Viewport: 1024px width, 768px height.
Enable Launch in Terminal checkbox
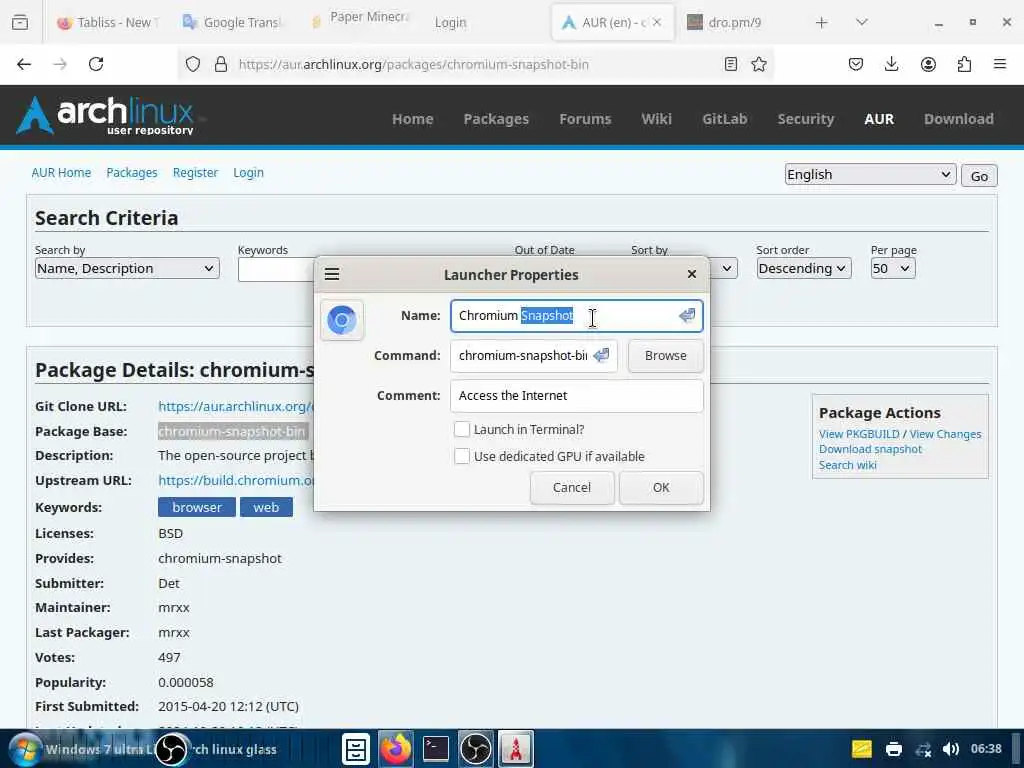pyautogui.click(x=462, y=429)
